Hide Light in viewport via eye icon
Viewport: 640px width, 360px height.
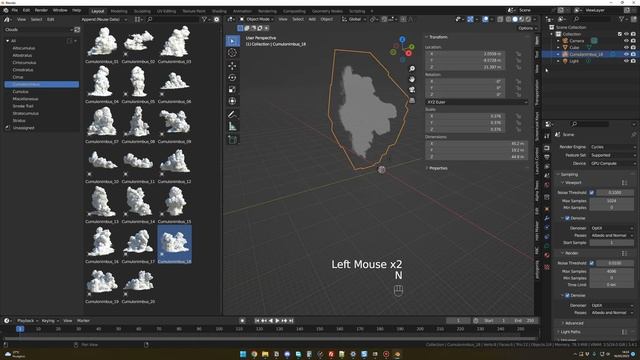coord(626,61)
